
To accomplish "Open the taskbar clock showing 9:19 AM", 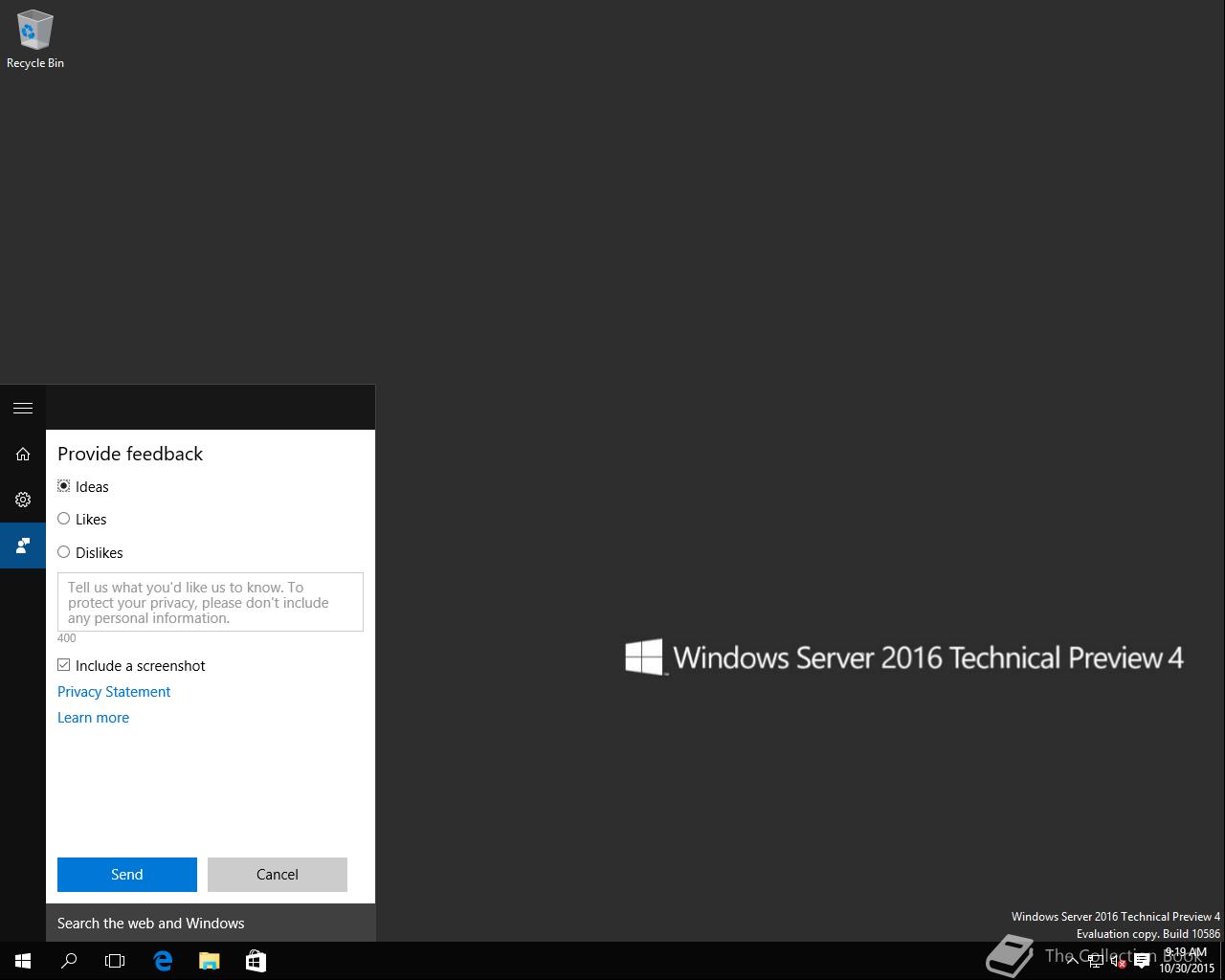I will [1187, 961].
